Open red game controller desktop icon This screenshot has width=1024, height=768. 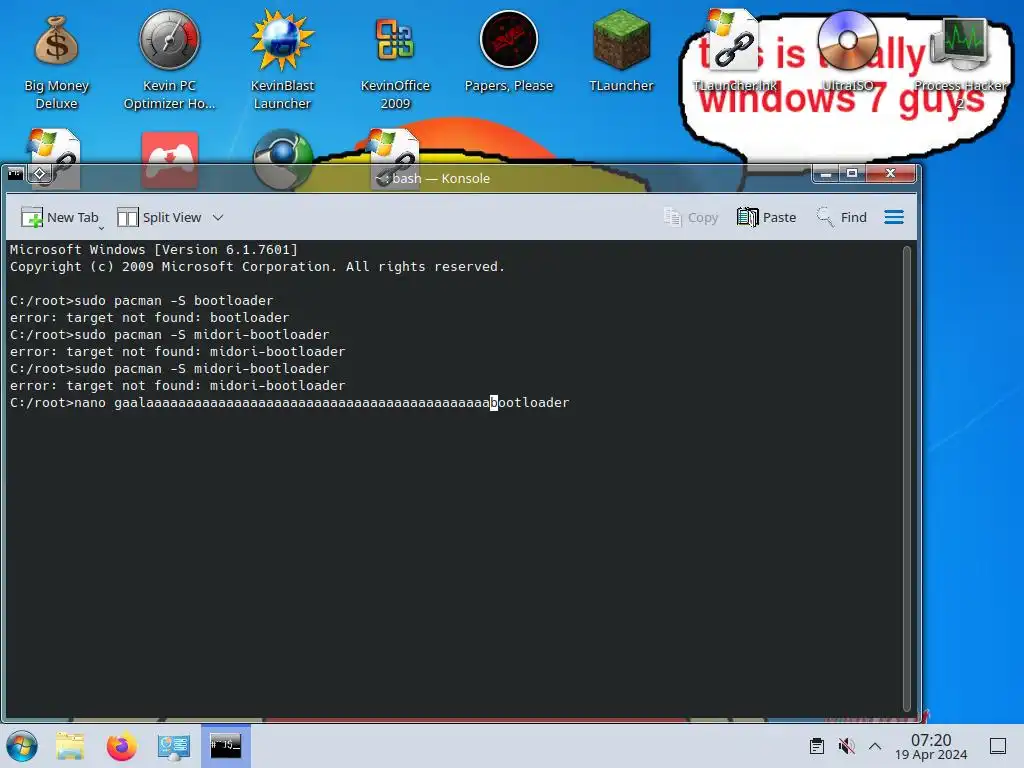pyautogui.click(x=169, y=161)
